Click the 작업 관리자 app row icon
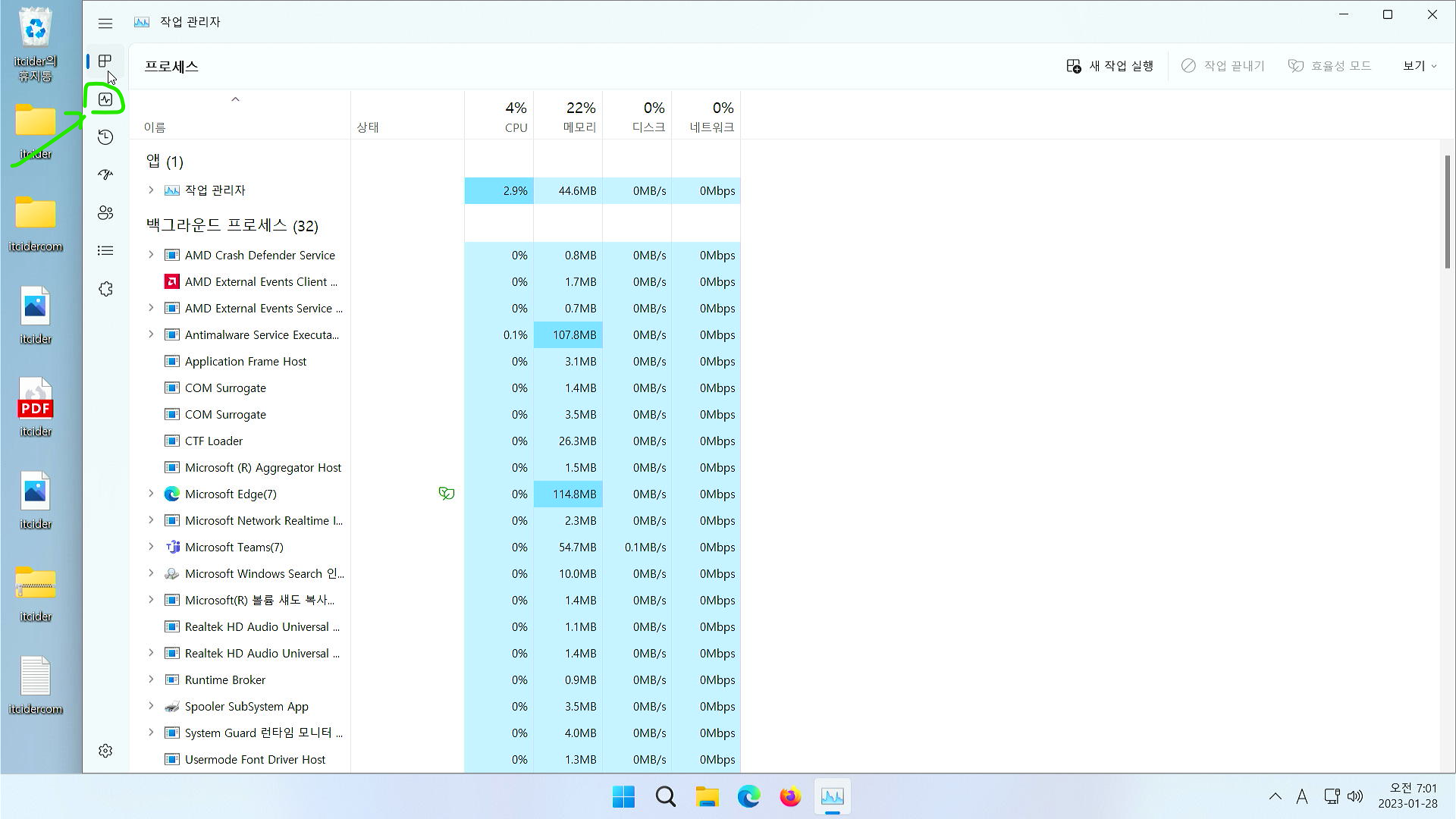Viewport: 1456px width, 819px height. tap(172, 190)
